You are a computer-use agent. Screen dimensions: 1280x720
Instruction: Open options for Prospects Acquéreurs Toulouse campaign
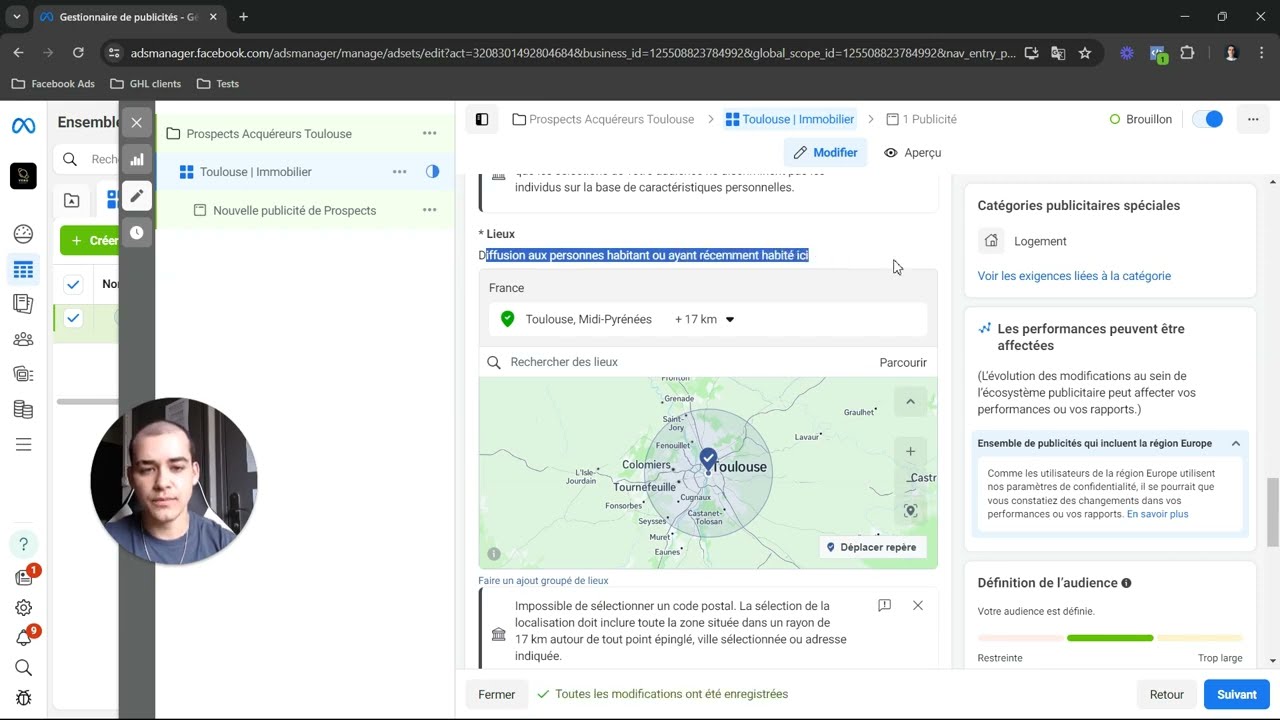[x=429, y=133]
